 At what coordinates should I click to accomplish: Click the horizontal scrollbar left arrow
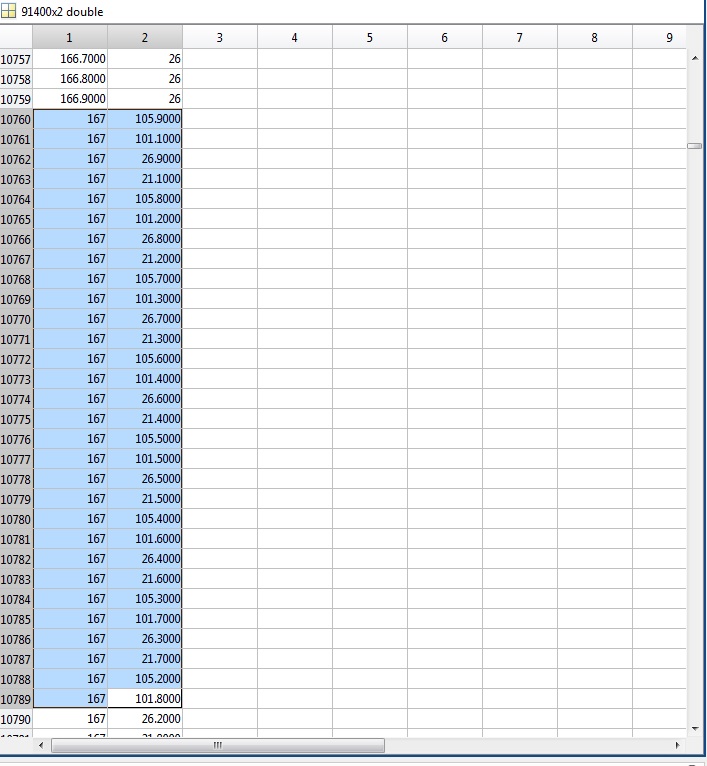click(41, 746)
